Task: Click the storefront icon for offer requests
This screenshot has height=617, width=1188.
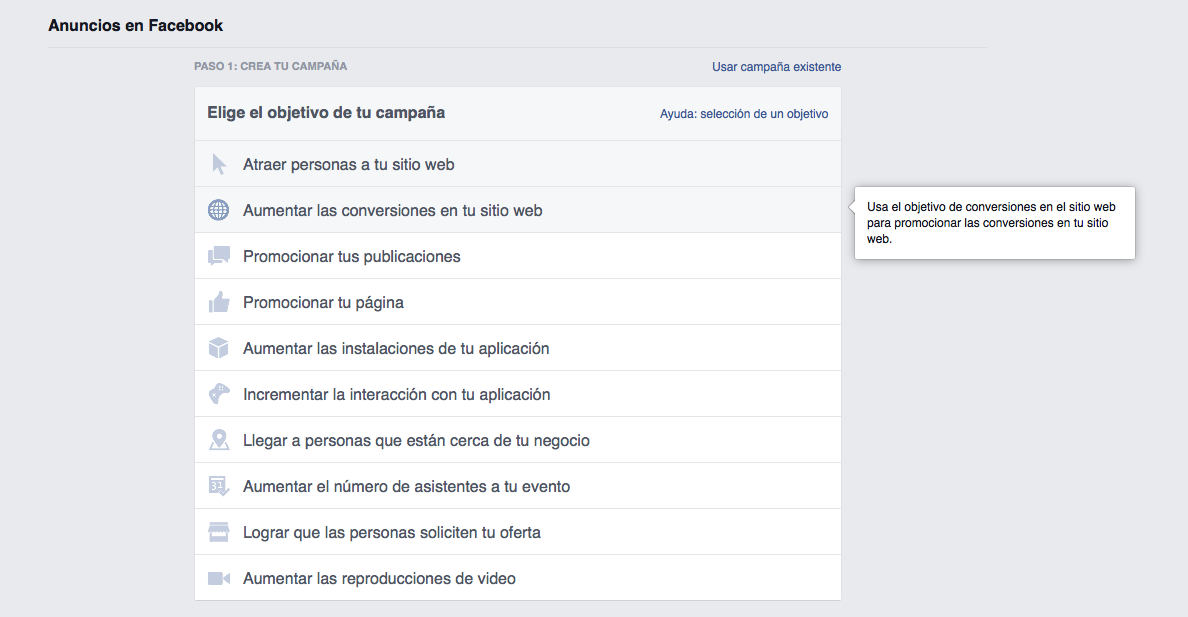Action: click(x=218, y=532)
